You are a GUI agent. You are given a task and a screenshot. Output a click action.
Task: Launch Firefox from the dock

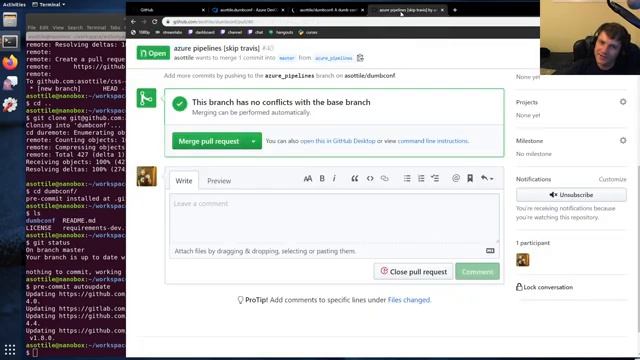click(x=10, y=62)
